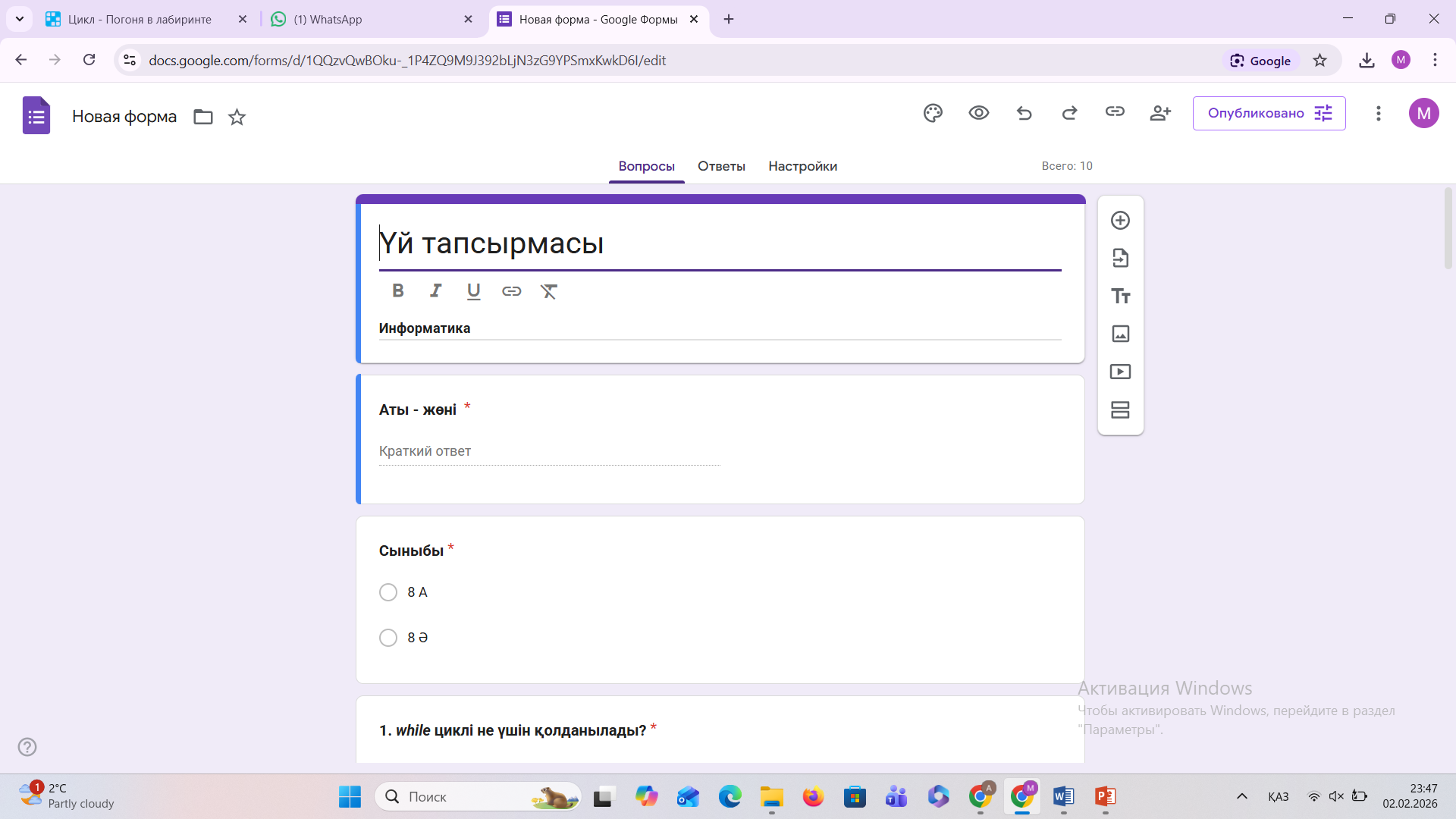Preview the form with eye icon
The width and height of the screenshot is (1456, 819).
pos(978,113)
